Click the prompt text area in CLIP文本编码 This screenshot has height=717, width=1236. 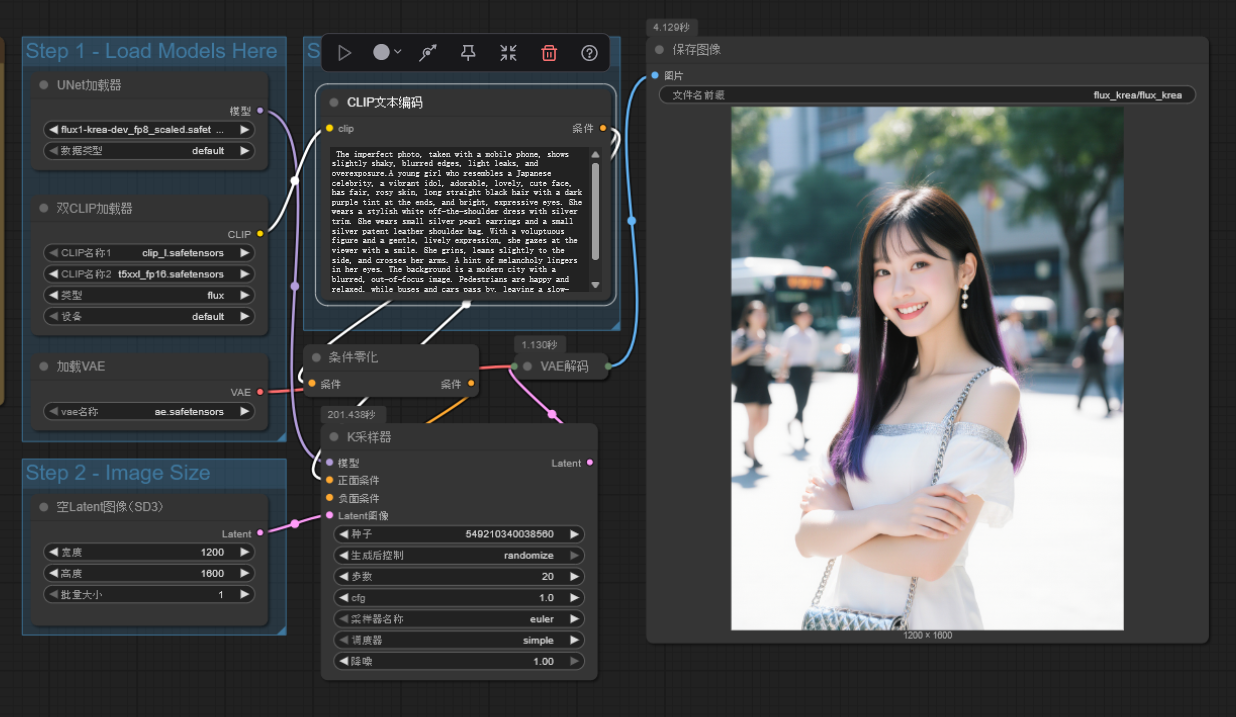[x=458, y=220]
